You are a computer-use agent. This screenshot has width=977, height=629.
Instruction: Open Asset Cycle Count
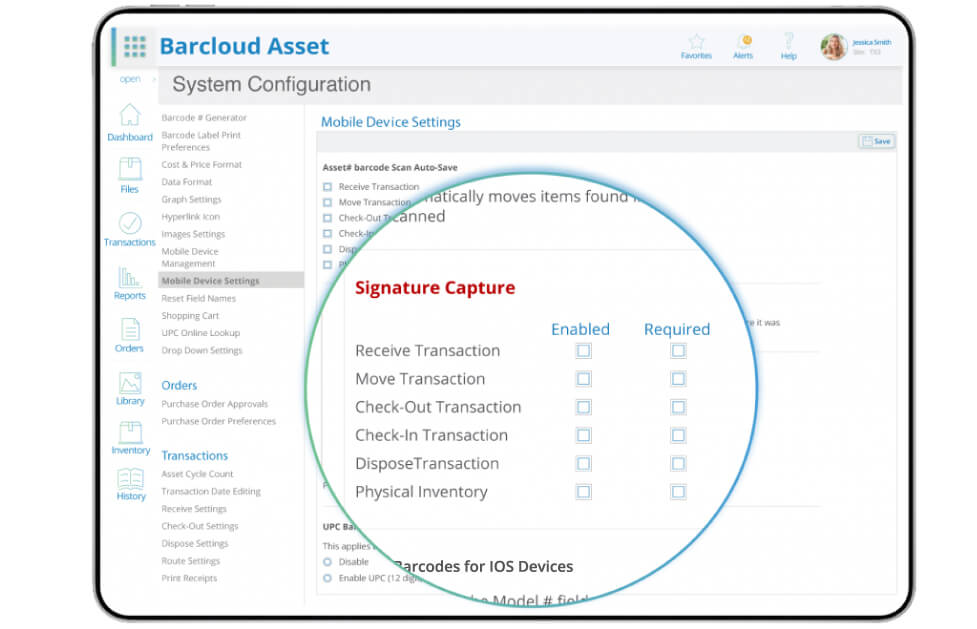[x=197, y=474]
